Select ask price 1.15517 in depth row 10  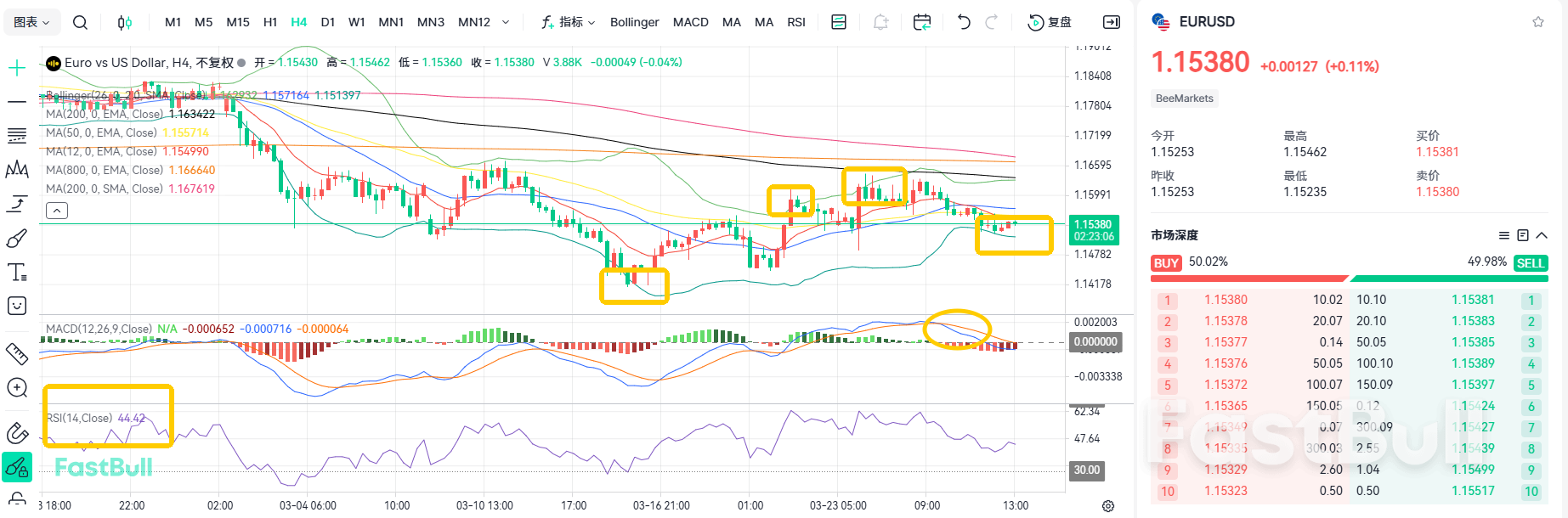(1473, 491)
